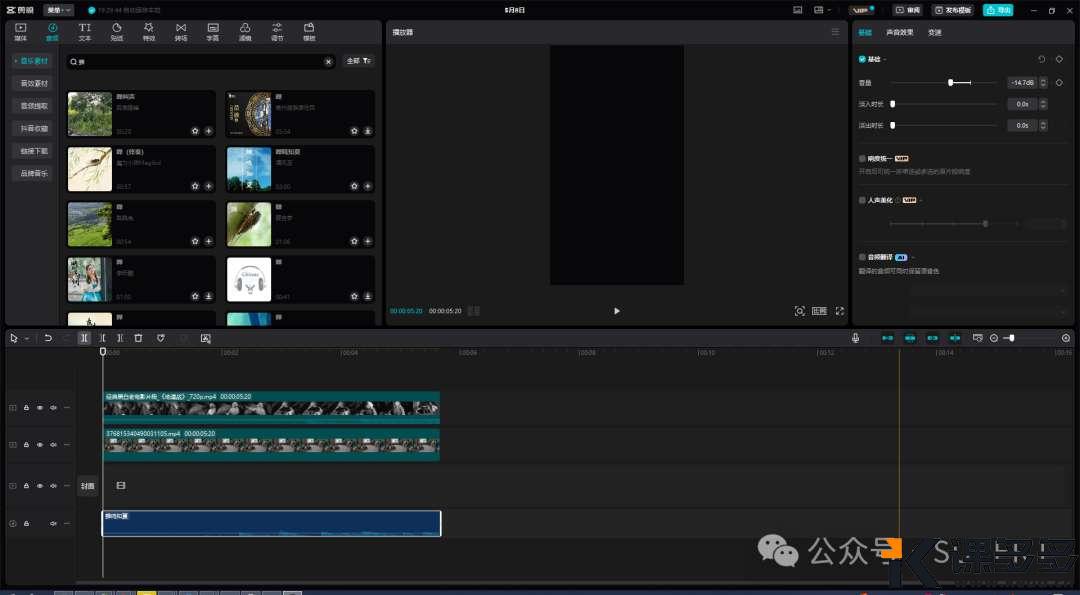This screenshot has width=1080, height=595.
Task: Click the fullscreen icon in player panel
Action: (x=839, y=311)
